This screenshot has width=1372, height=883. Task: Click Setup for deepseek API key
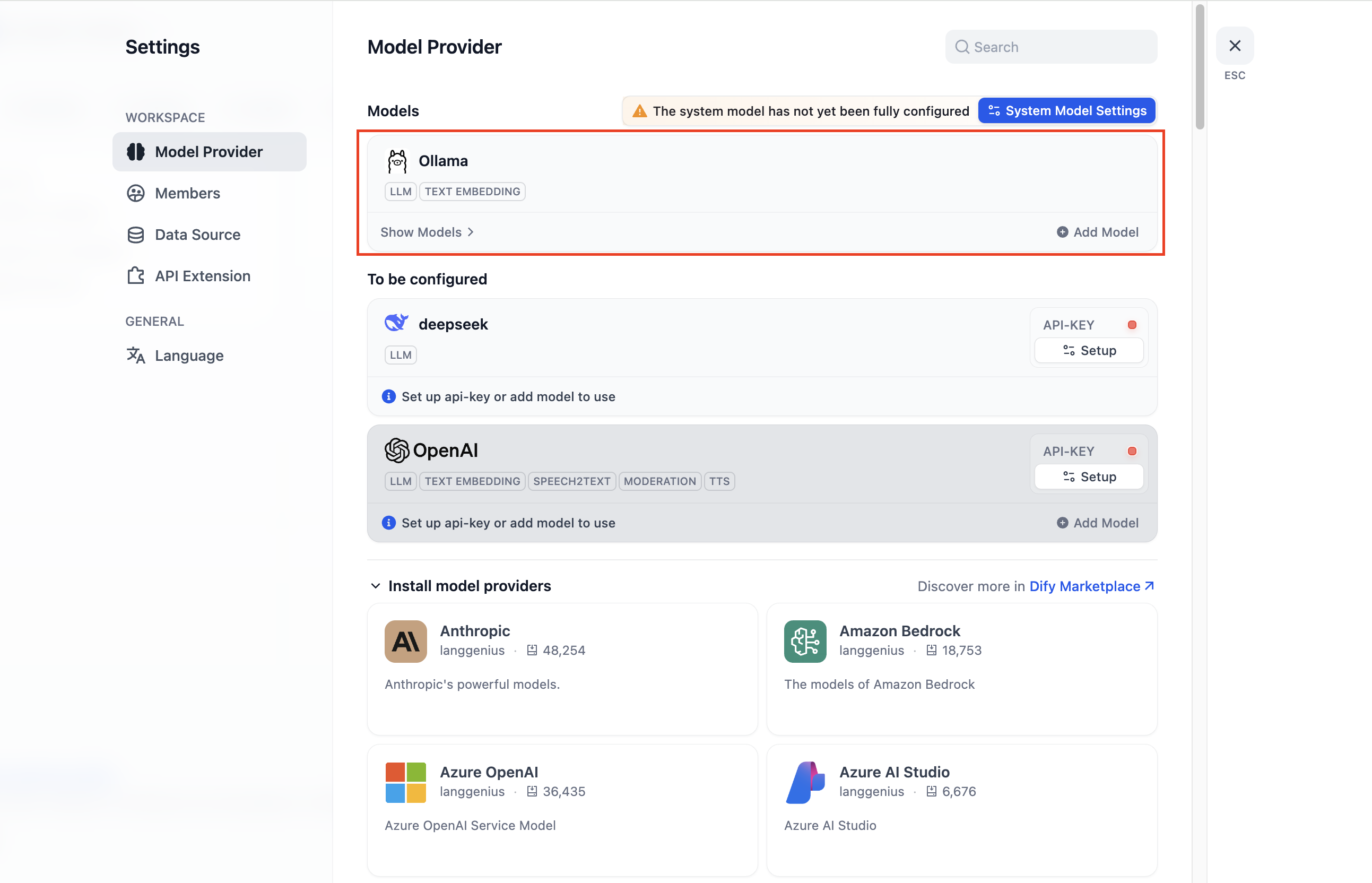[1089, 350]
